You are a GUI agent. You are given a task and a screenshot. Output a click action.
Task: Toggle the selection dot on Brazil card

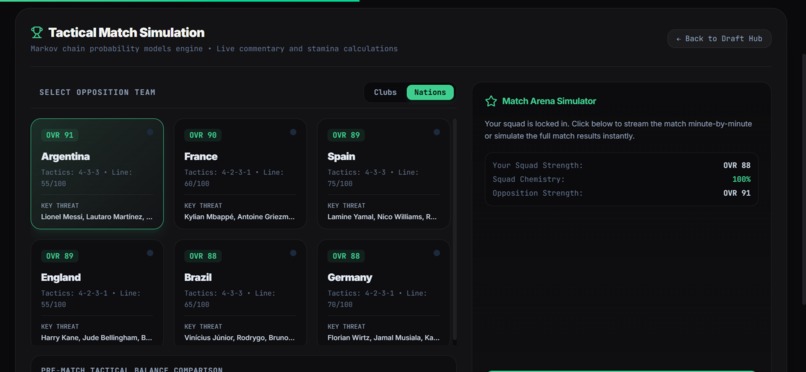[294, 253]
